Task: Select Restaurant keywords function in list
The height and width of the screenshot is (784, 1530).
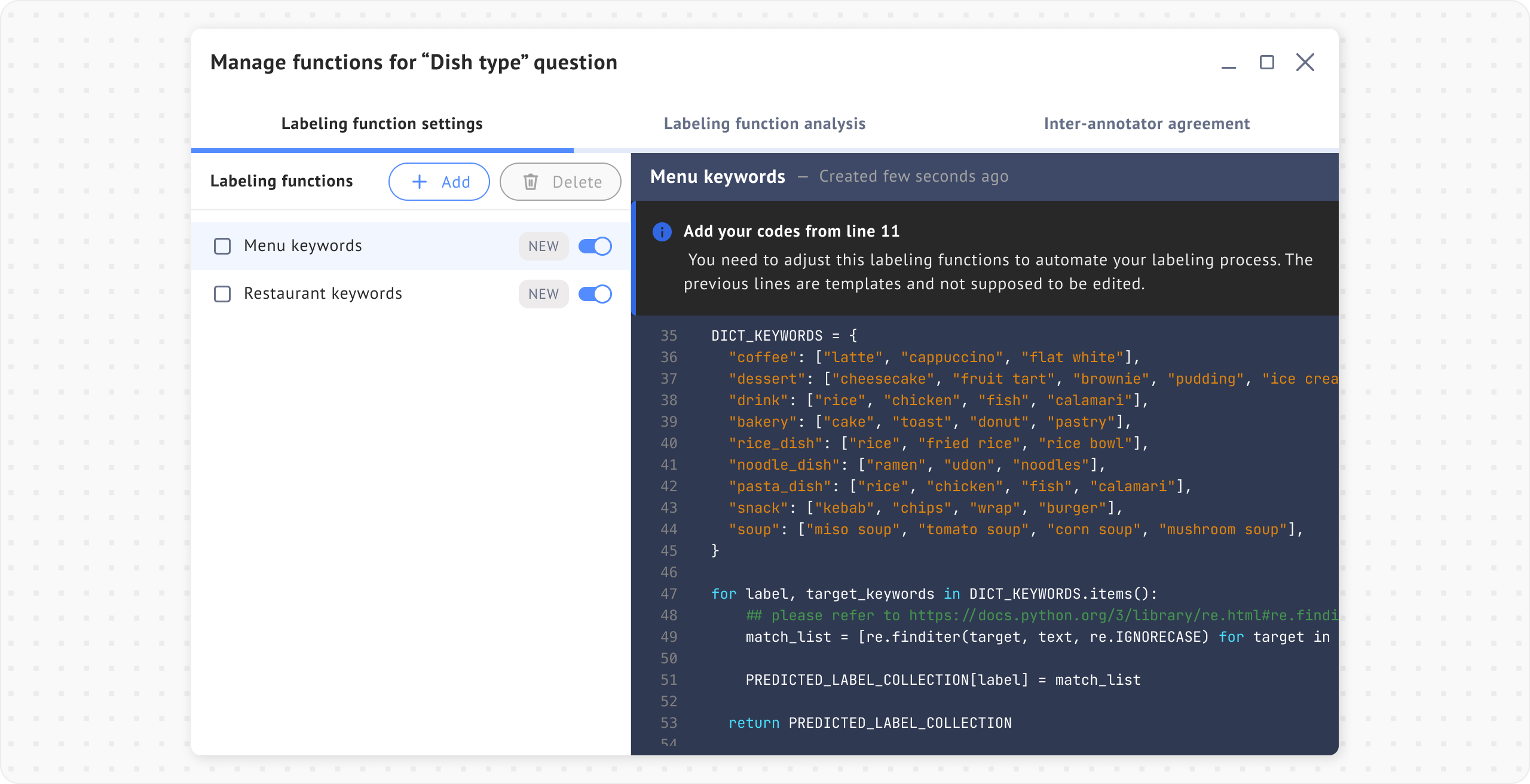Action: (323, 294)
